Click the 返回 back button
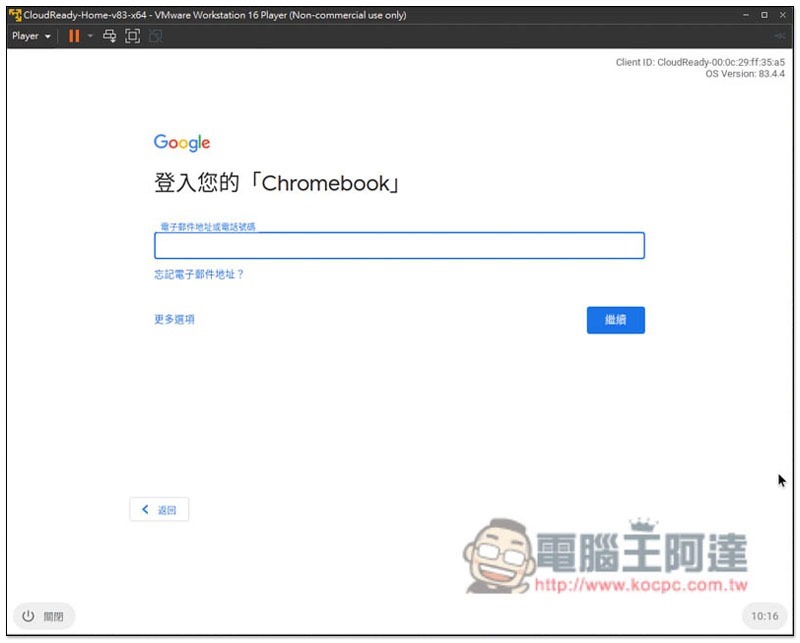Viewport: 800px width, 643px height. 159,509
